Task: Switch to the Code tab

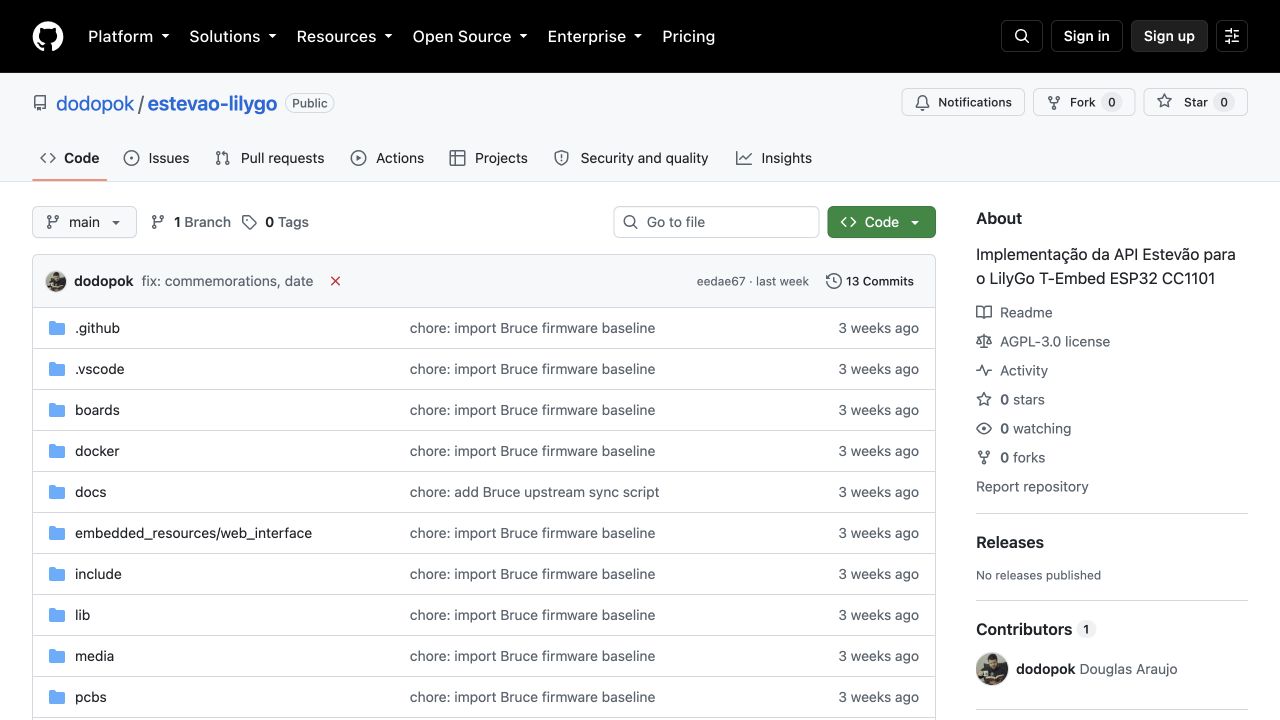Action: pos(70,158)
